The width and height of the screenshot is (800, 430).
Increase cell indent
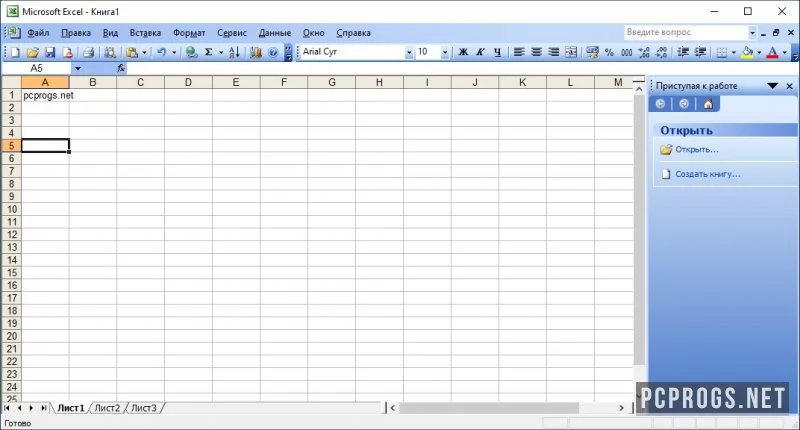(701, 52)
